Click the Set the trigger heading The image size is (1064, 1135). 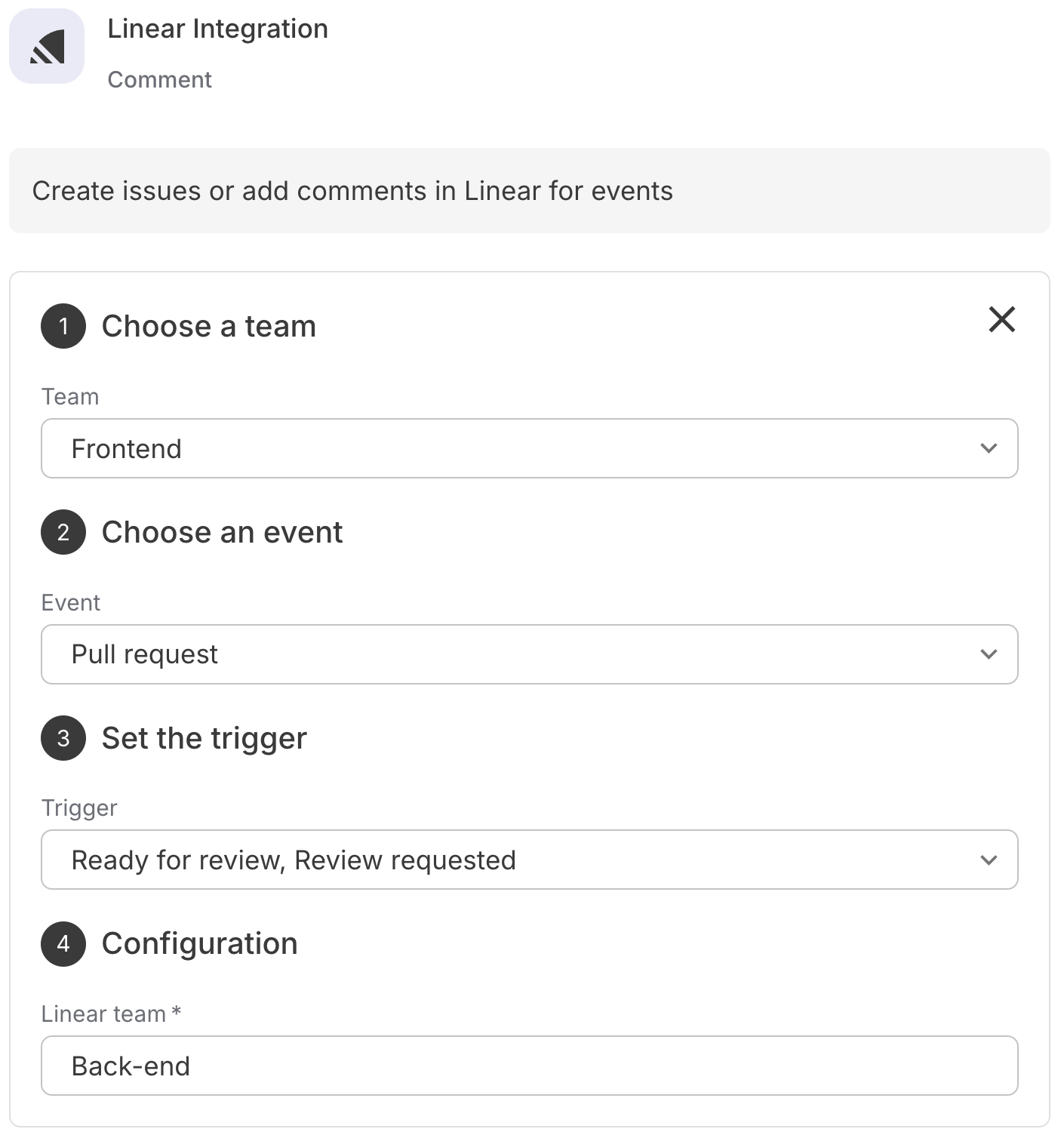coord(204,738)
